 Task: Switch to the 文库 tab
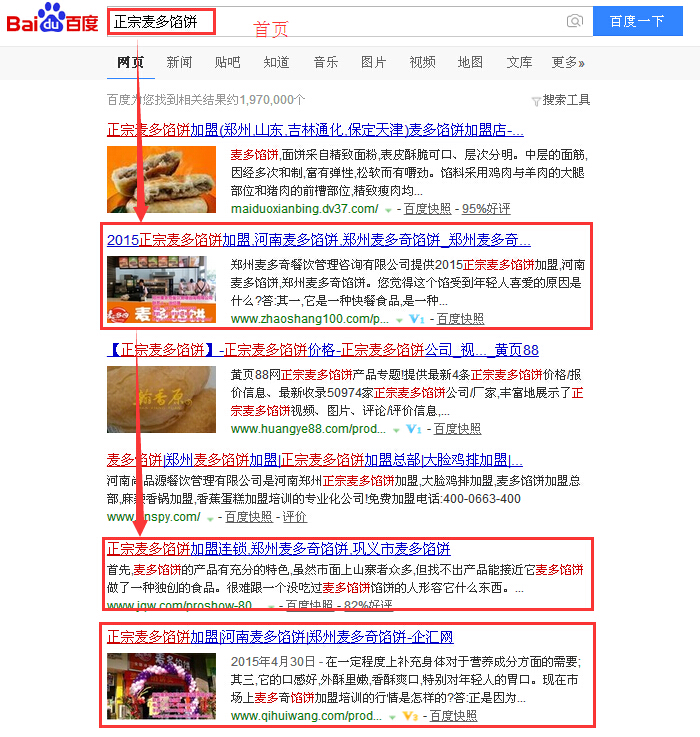pyautogui.click(x=519, y=63)
